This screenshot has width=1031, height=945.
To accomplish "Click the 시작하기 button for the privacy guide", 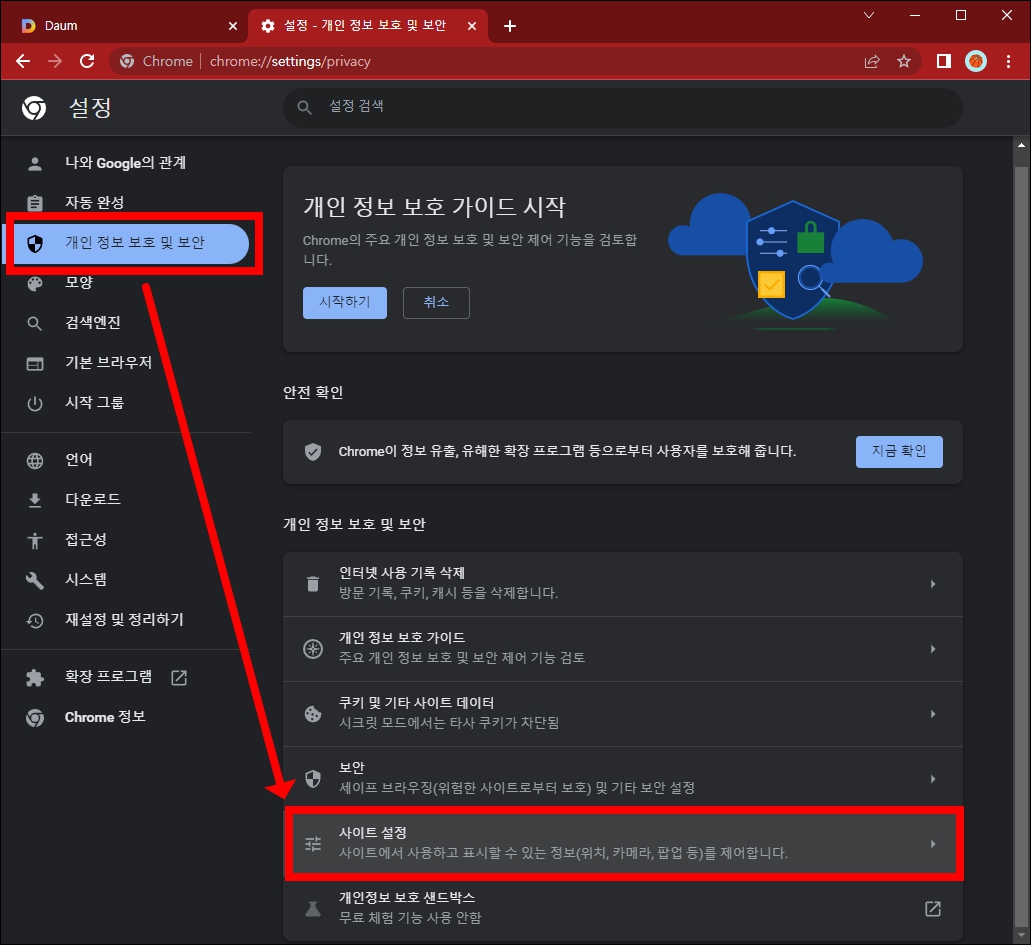I will tap(344, 302).
